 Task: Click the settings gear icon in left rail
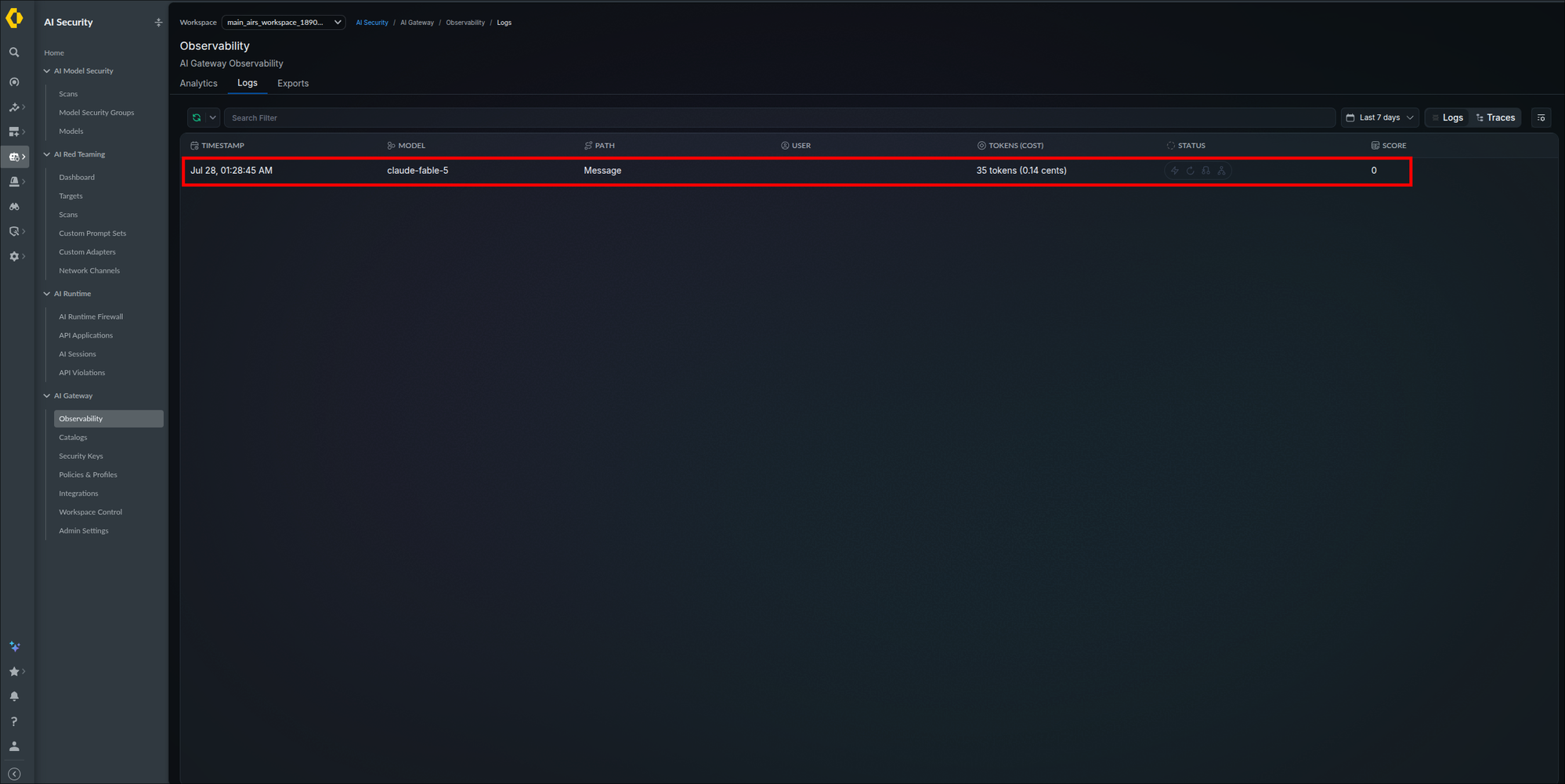(14, 256)
